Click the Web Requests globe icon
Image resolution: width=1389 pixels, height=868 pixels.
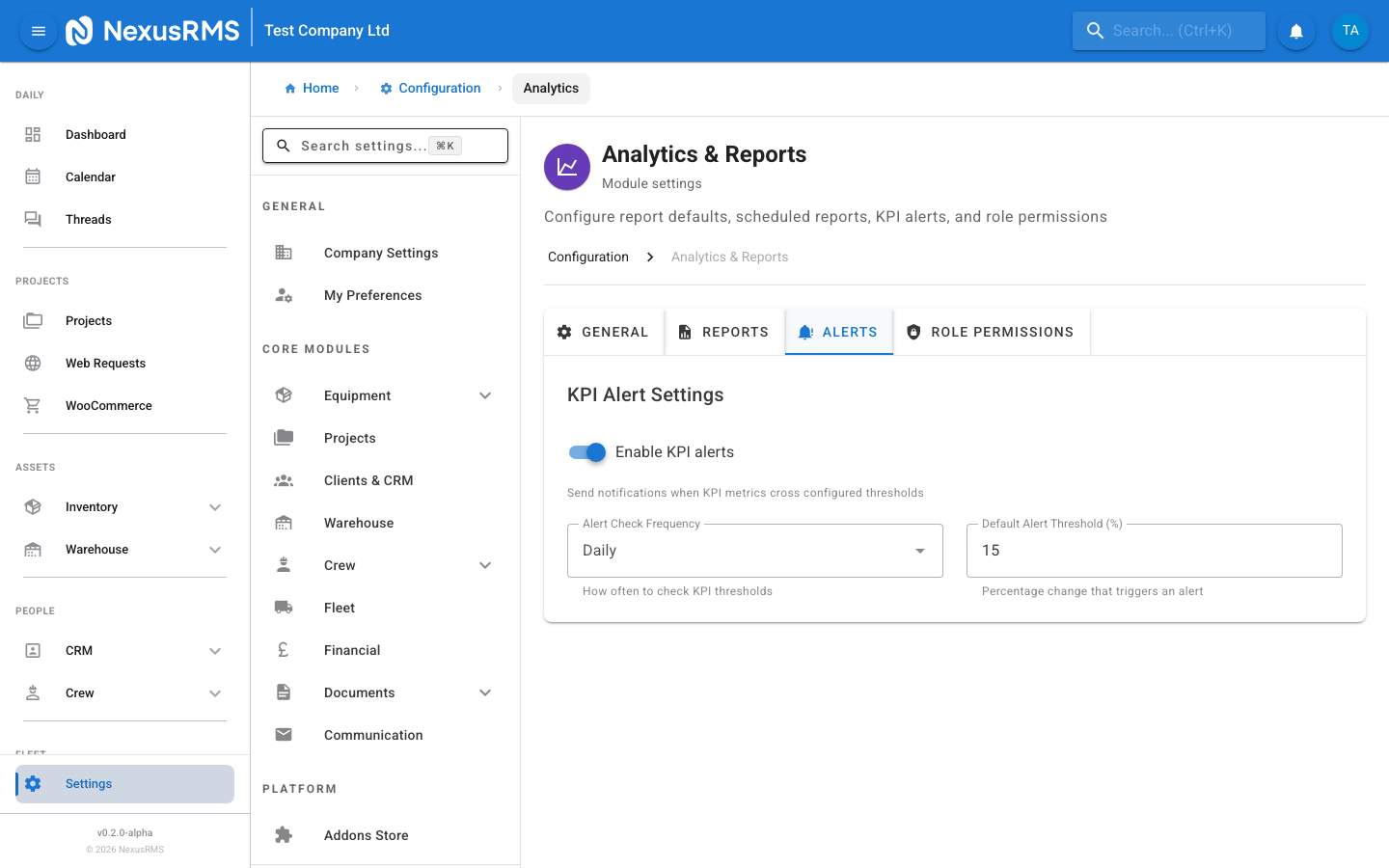[32, 363]
